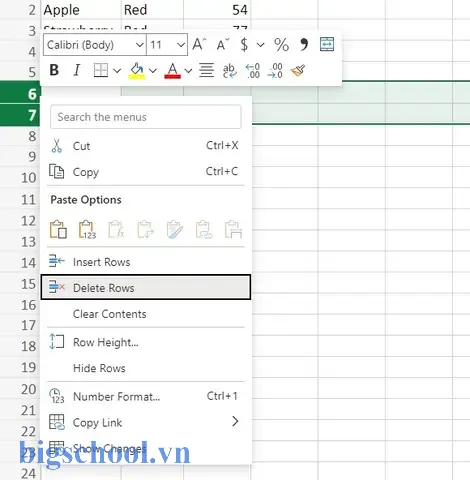The height and width of the screenshot is (480, 470).
Task: Click the Copy Link icon
Action: tap(57, 422)
